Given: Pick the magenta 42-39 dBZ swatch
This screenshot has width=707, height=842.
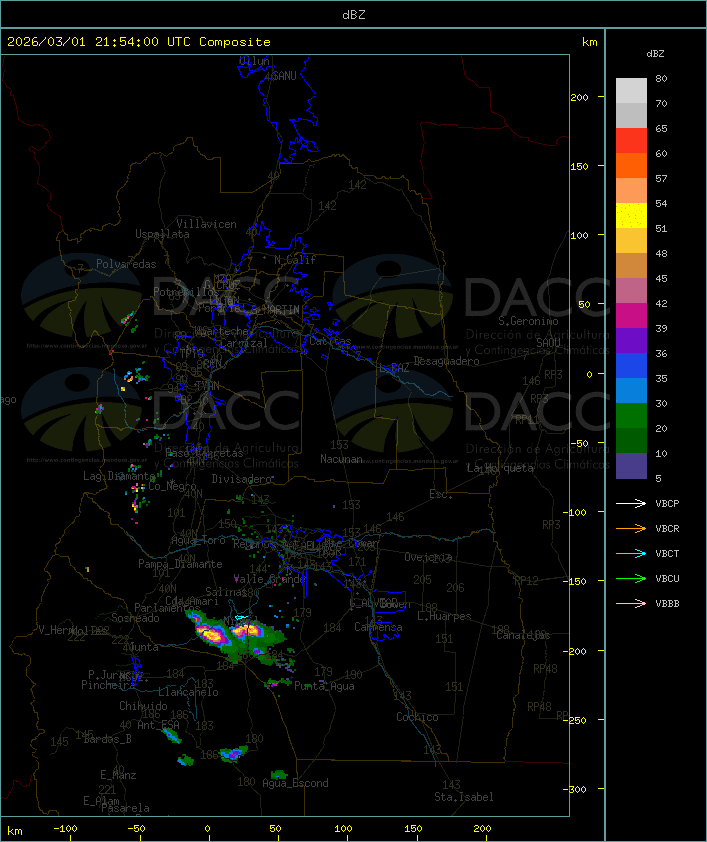Looking at the screenshot, I should [x=631, y=315].
